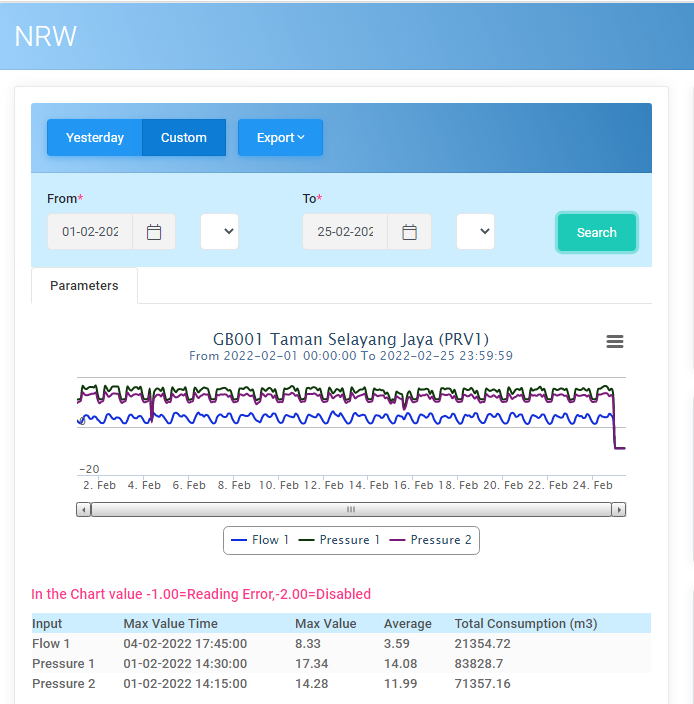Open the chart hamburger context menu
Screen dimensions: 694x704
click(615, 342)
